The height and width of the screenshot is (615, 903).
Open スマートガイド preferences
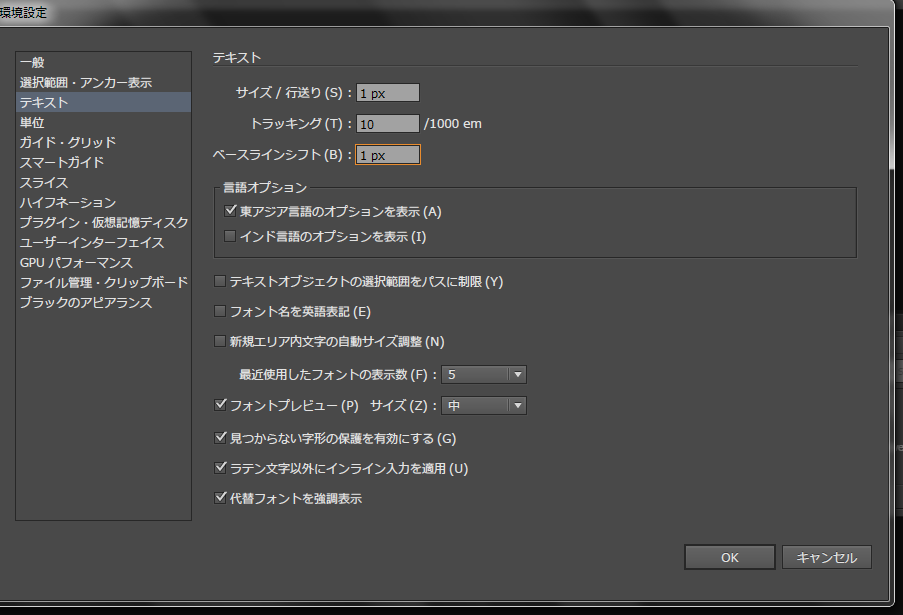(104, 162)
